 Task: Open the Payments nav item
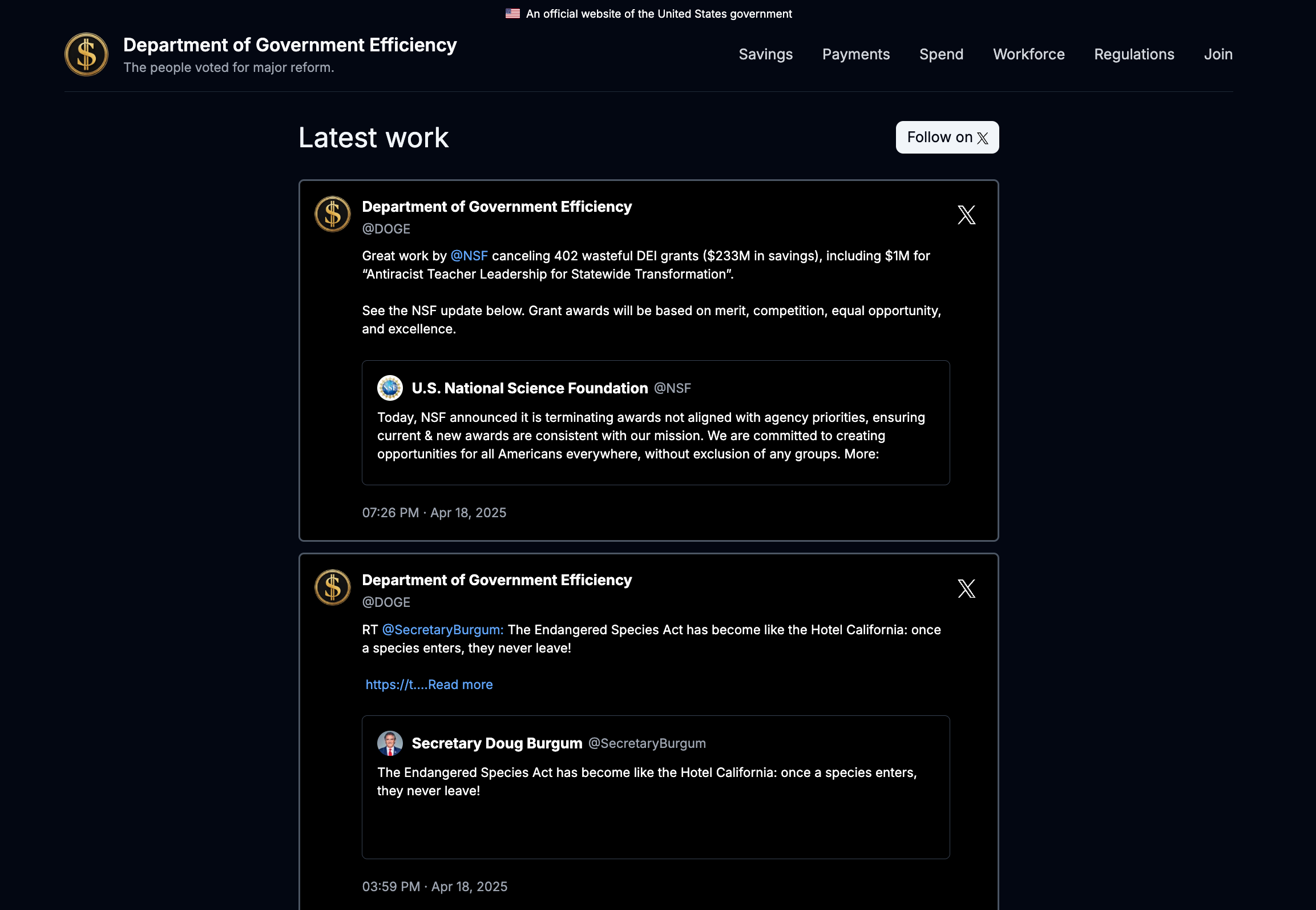(x=855, y=54)
